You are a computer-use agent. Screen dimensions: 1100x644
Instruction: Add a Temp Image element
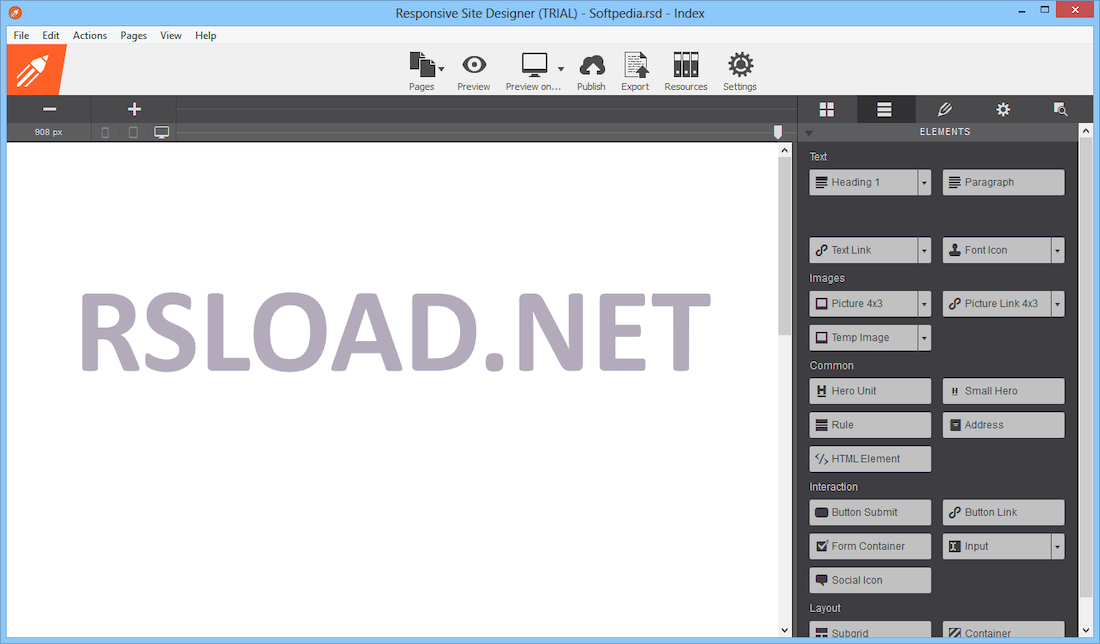tap(864, 338)
